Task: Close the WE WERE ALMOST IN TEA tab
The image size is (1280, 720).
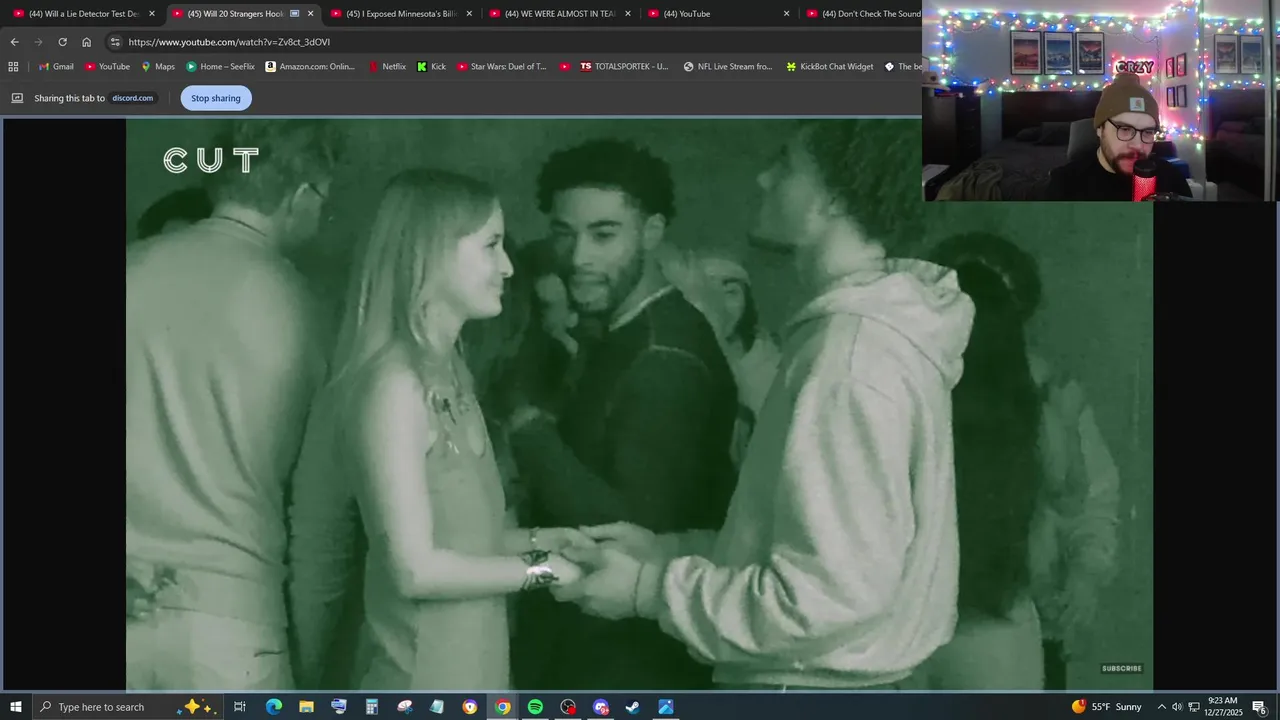Action: pos(628,14)
